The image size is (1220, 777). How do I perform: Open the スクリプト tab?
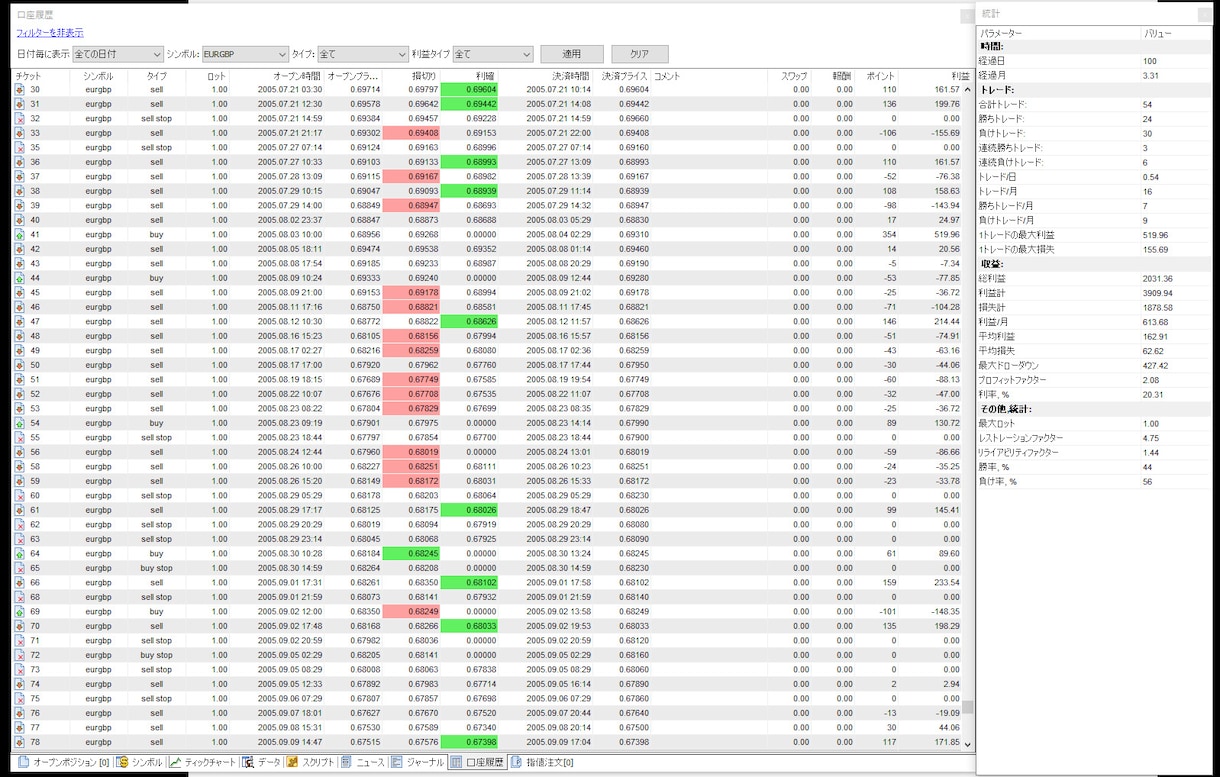[311, 762]
